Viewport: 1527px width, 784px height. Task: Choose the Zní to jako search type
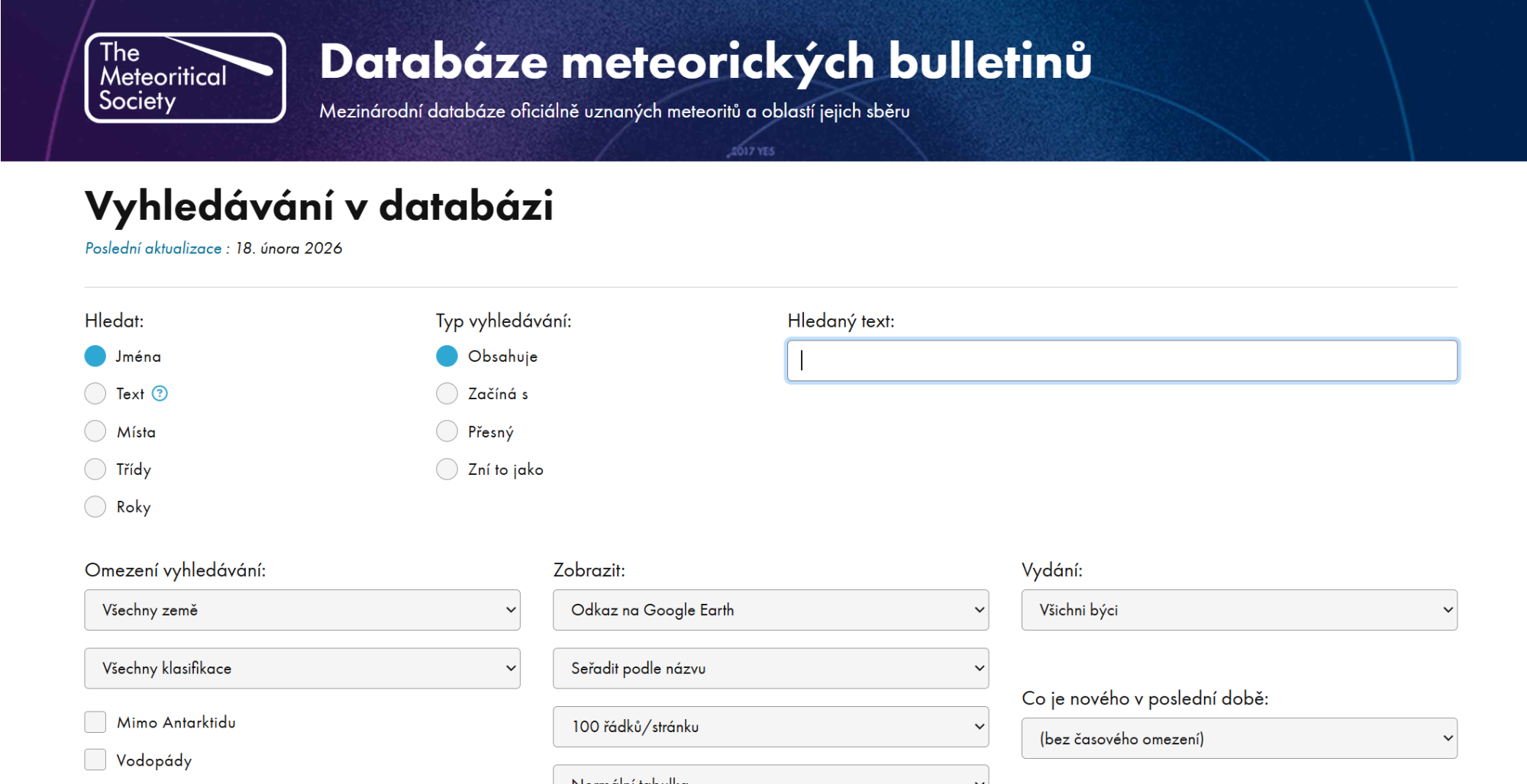coord(446,469)
